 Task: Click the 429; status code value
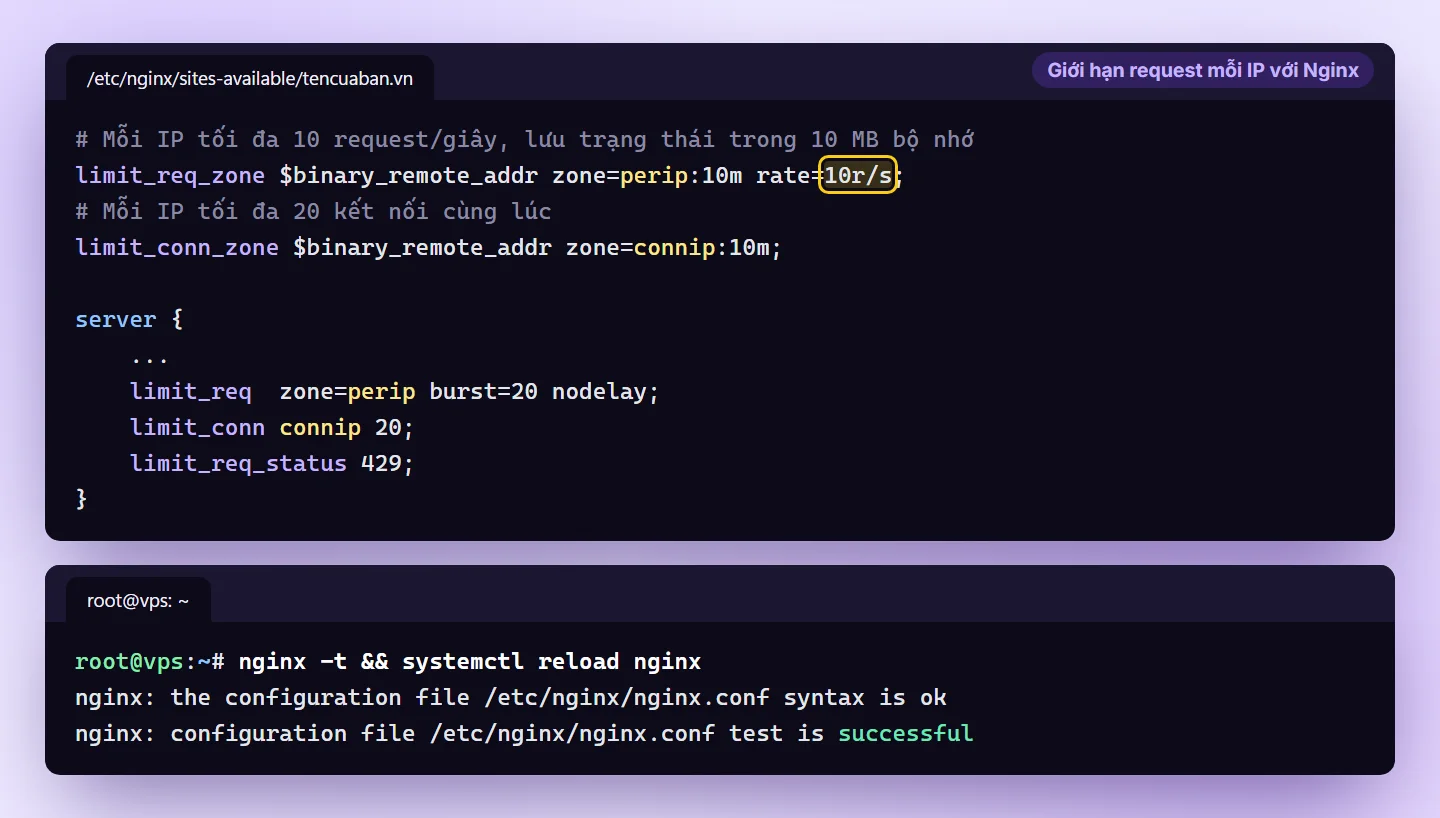(x=388, y=464)
